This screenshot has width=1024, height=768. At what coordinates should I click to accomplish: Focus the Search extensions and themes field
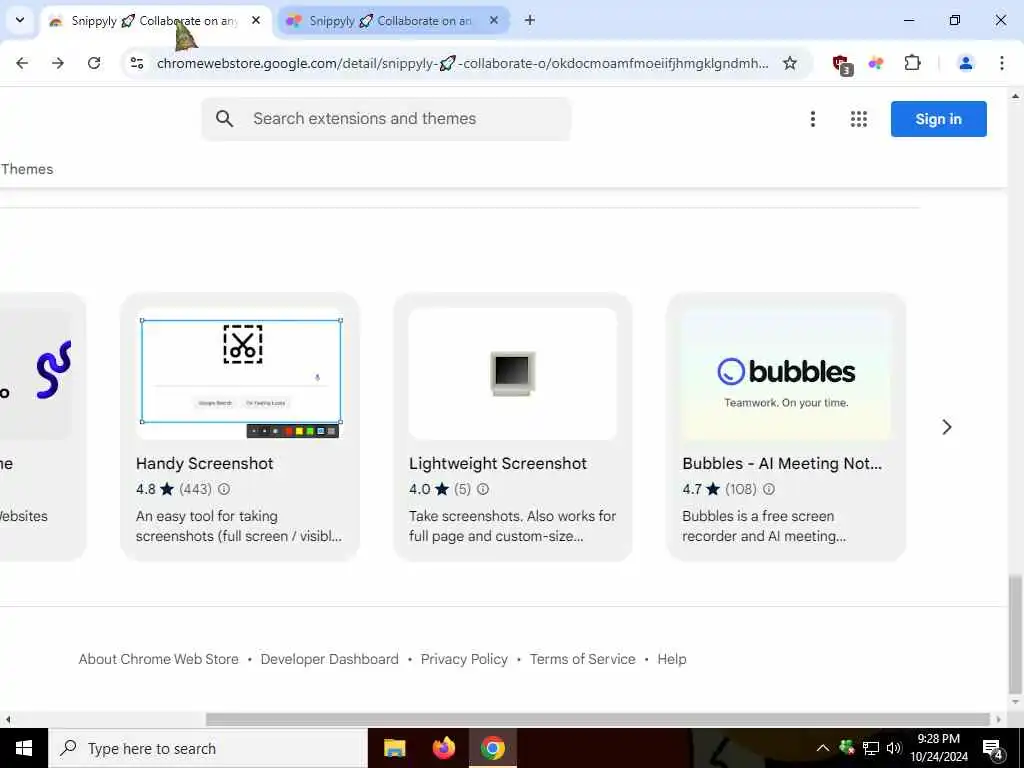coord(386,118)
